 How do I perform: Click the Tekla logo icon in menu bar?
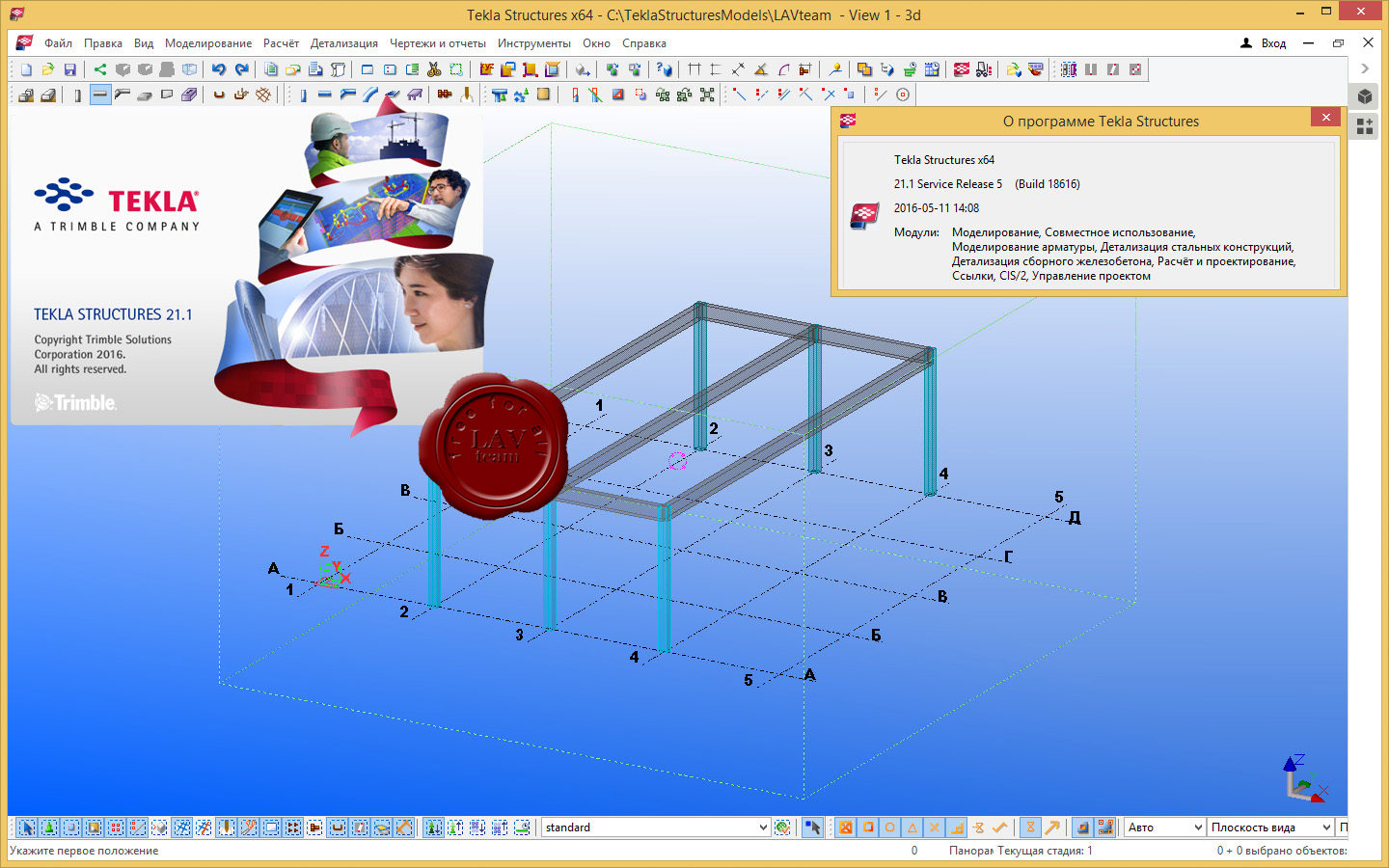tap(25, 42)
